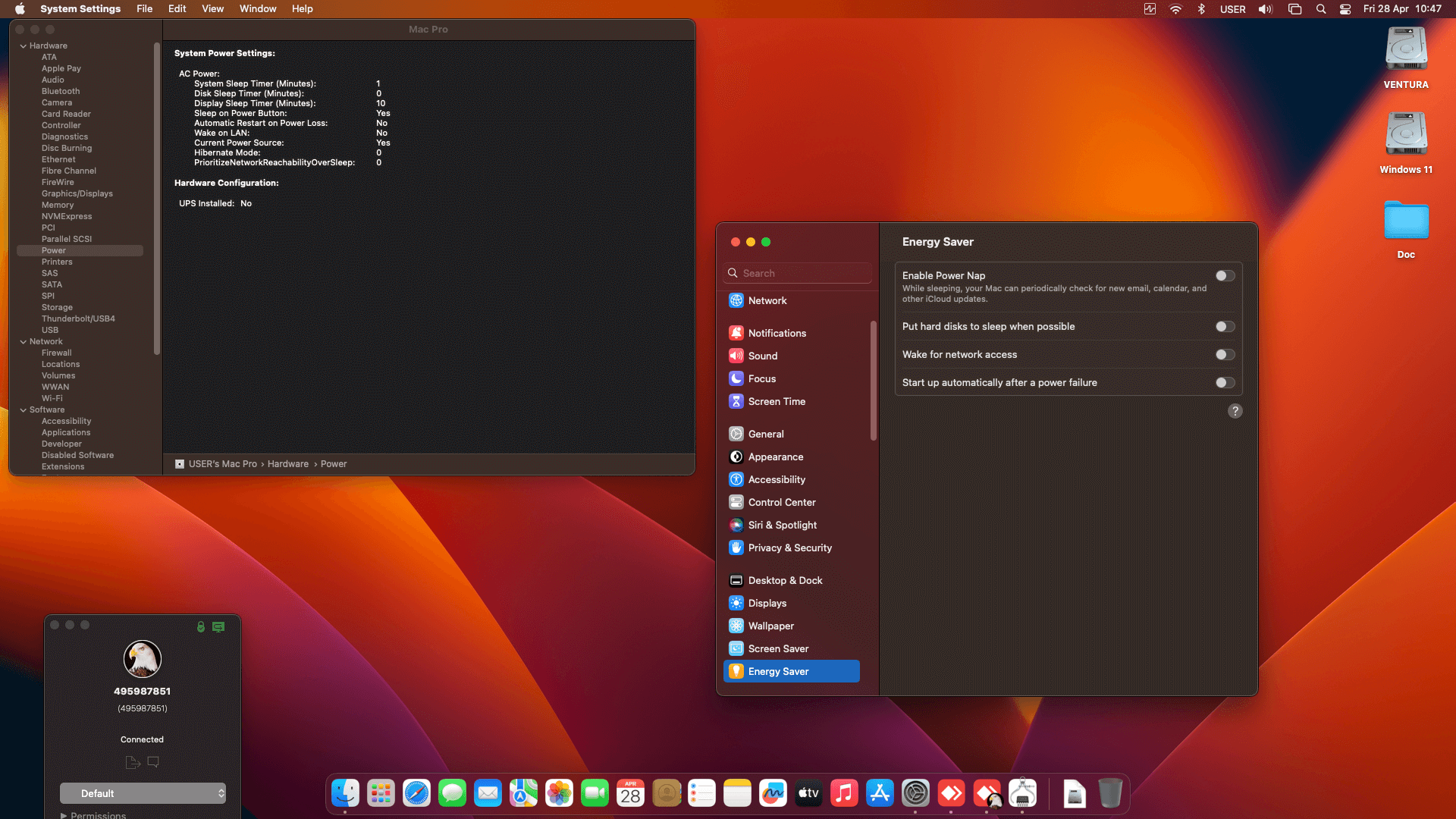This screenshot has height=819, width=1456.
Task: Toggle Put hard disks to sleep when possible
Action: [1225, 327]
